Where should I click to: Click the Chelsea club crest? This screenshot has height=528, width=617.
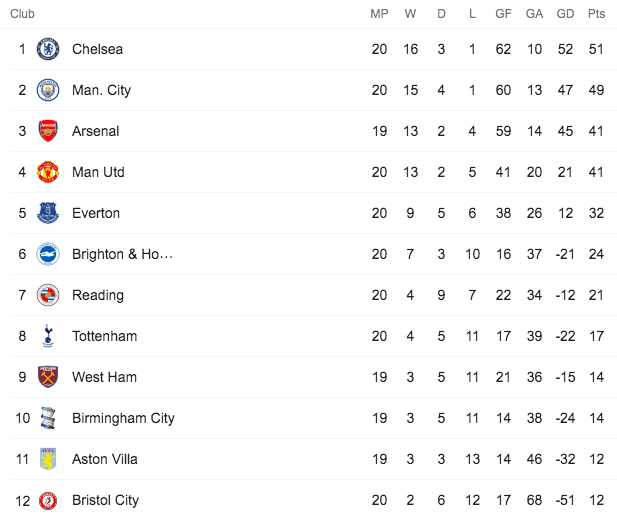48,49
